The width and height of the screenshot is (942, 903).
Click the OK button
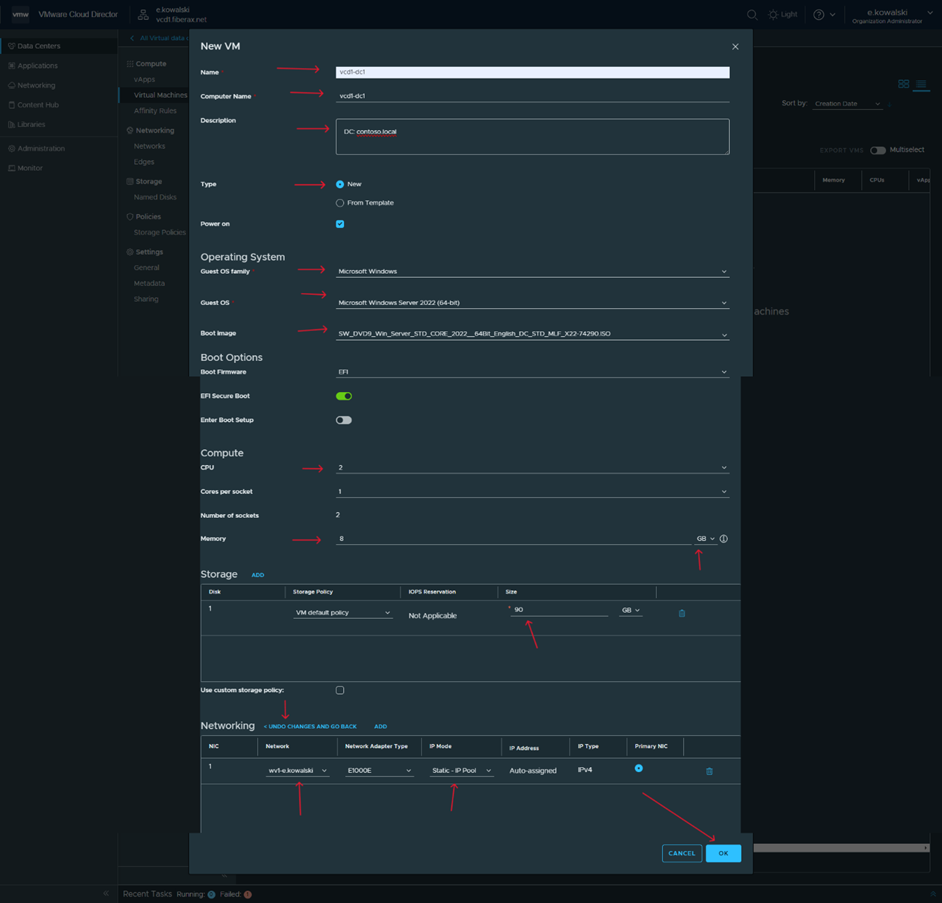723,853
